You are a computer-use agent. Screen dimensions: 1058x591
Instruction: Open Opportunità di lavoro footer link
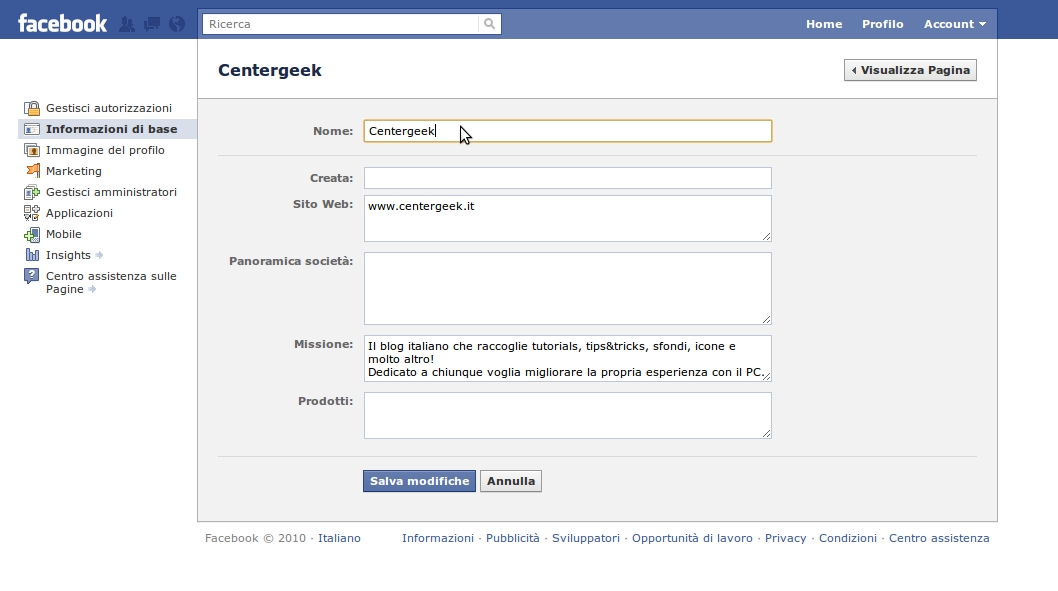click(692, 538)
